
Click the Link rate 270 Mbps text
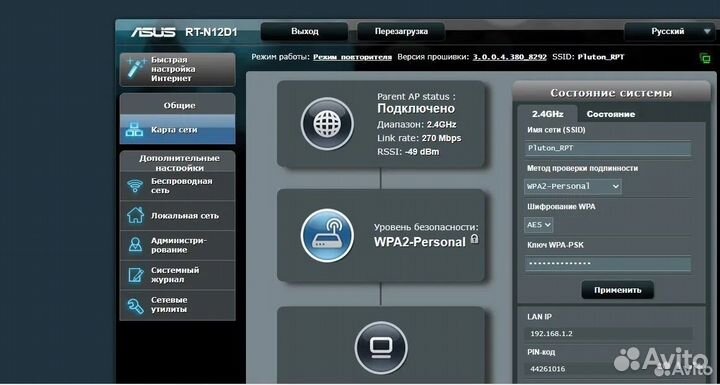tap(419, 138)
